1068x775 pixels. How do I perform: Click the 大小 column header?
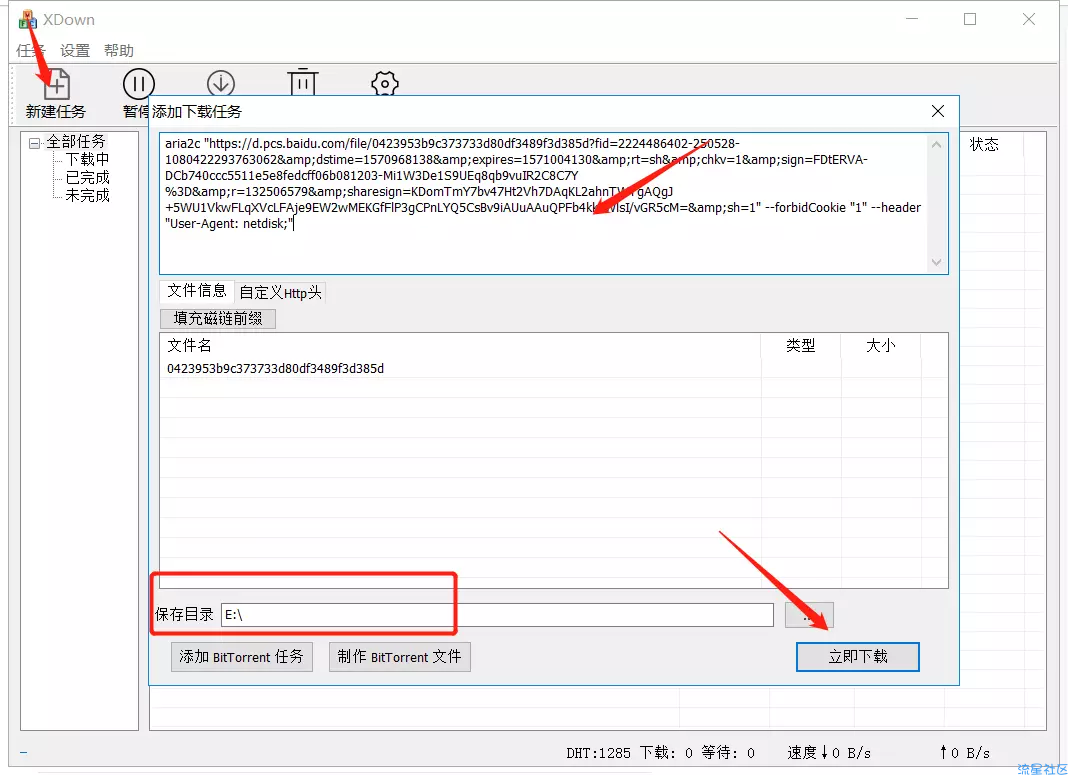click(x=881, y=345)
